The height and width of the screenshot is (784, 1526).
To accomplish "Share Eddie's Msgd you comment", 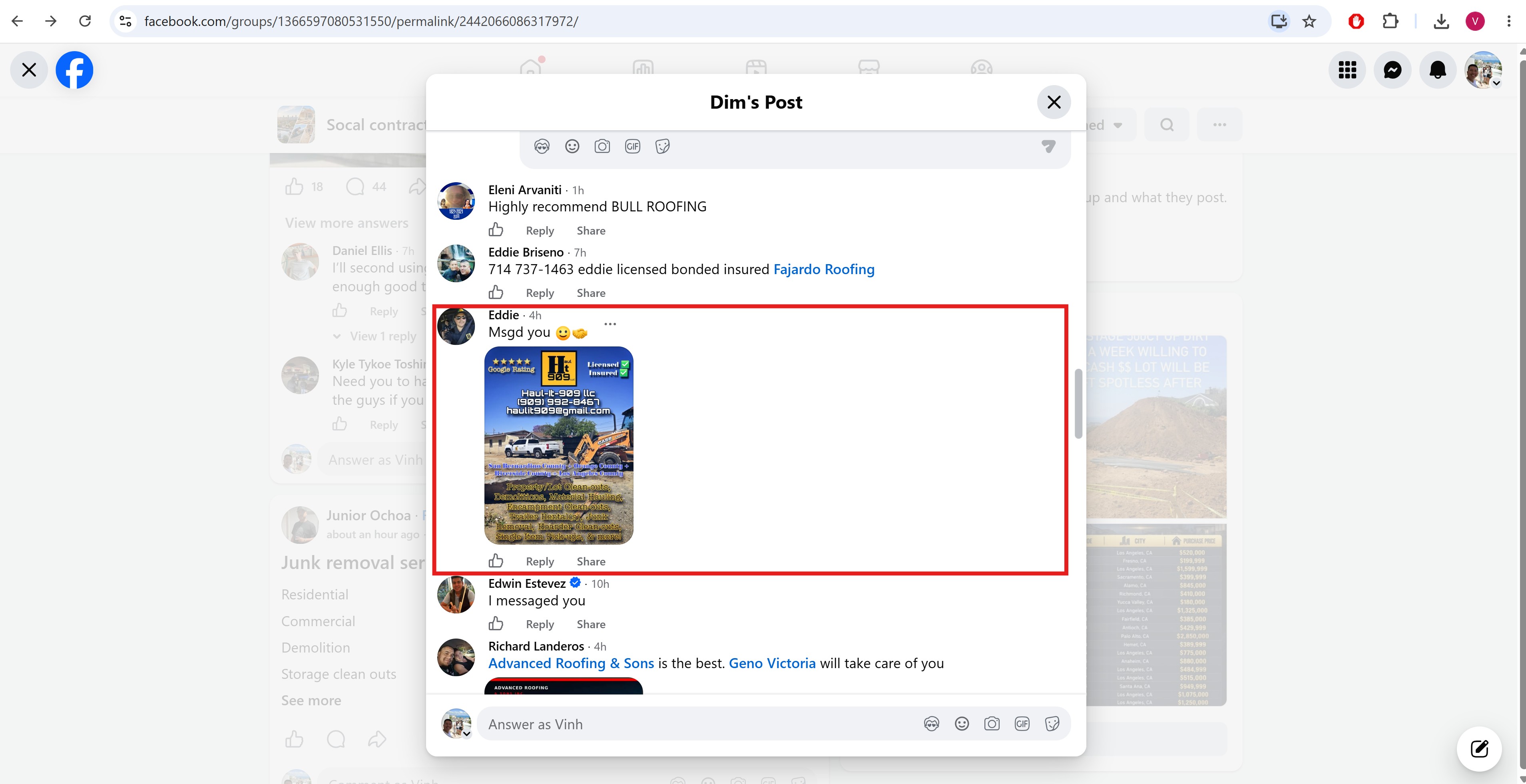I will [x=591, y=562].
